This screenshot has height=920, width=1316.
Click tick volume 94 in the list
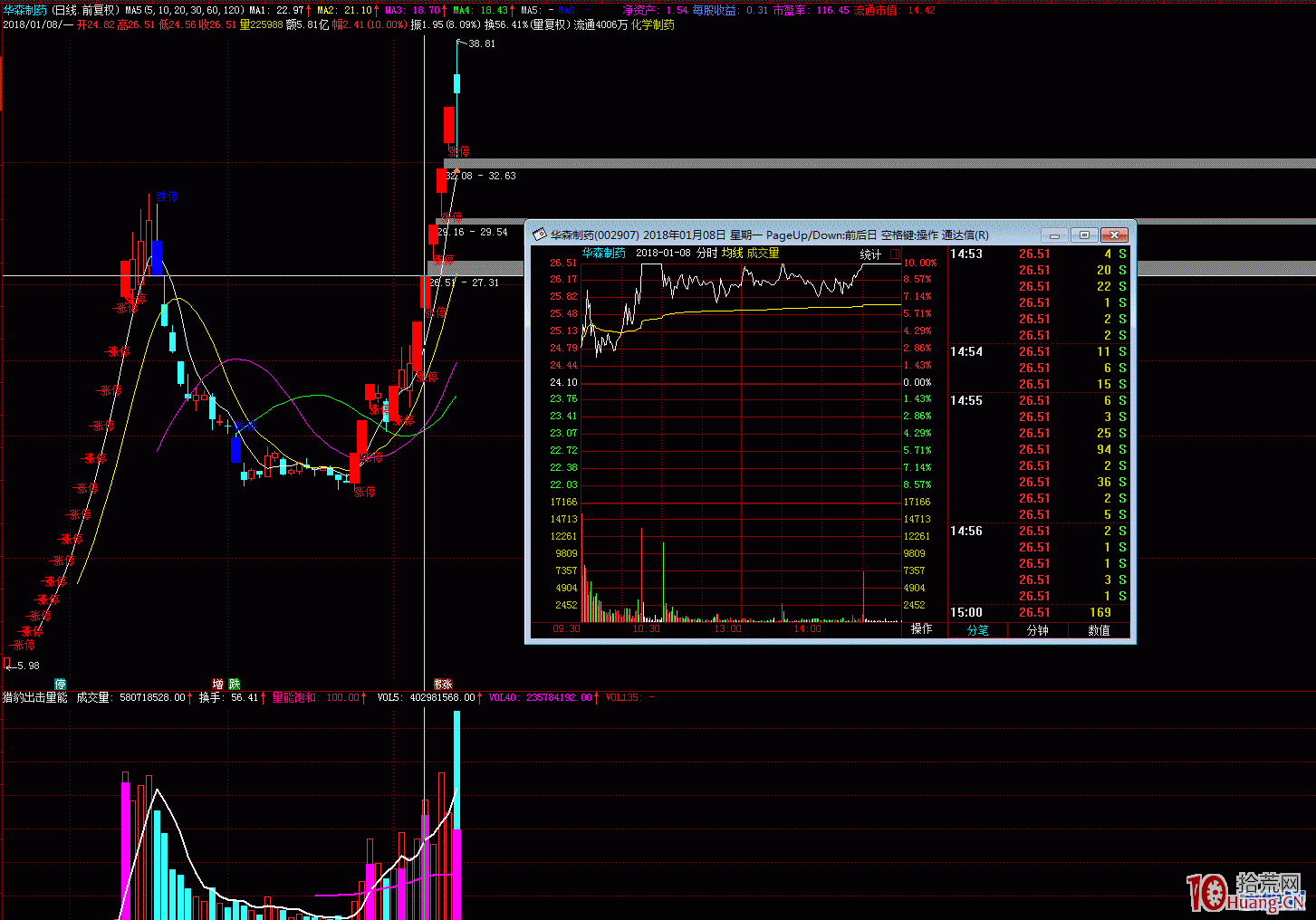(x=1104, y=450)
